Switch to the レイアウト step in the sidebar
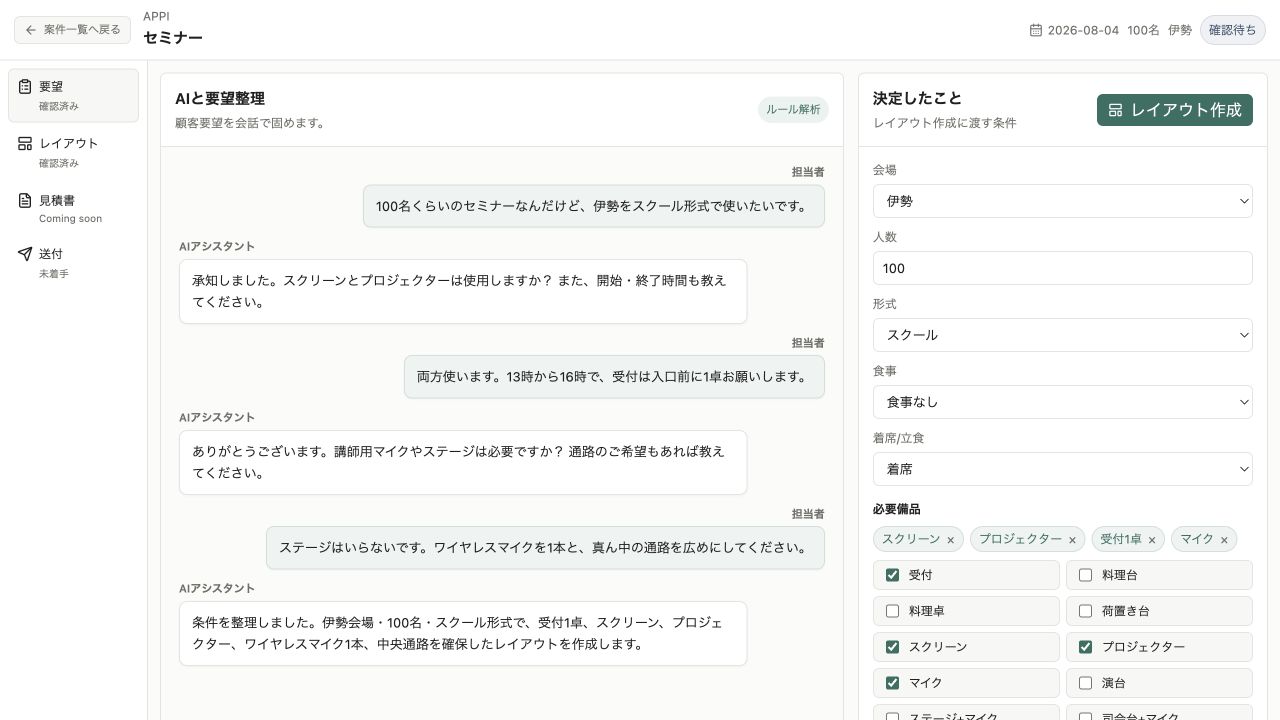Screen dimensions: 1280x720 click(73, 152)
